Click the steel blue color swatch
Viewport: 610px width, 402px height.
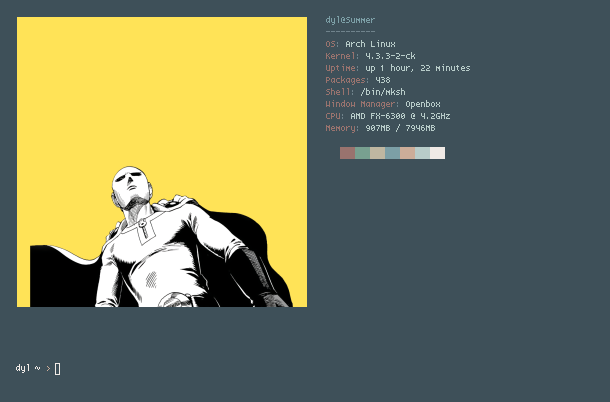[393, 153]
